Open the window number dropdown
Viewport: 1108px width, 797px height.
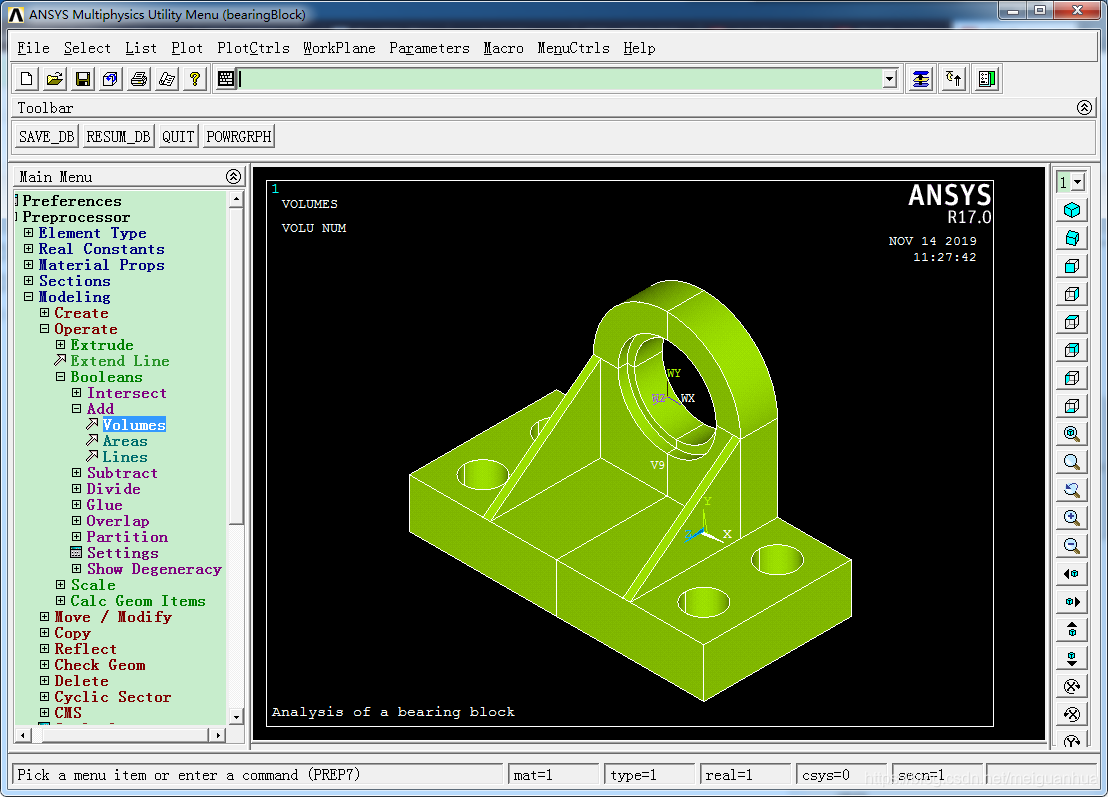pos(1078,182)
